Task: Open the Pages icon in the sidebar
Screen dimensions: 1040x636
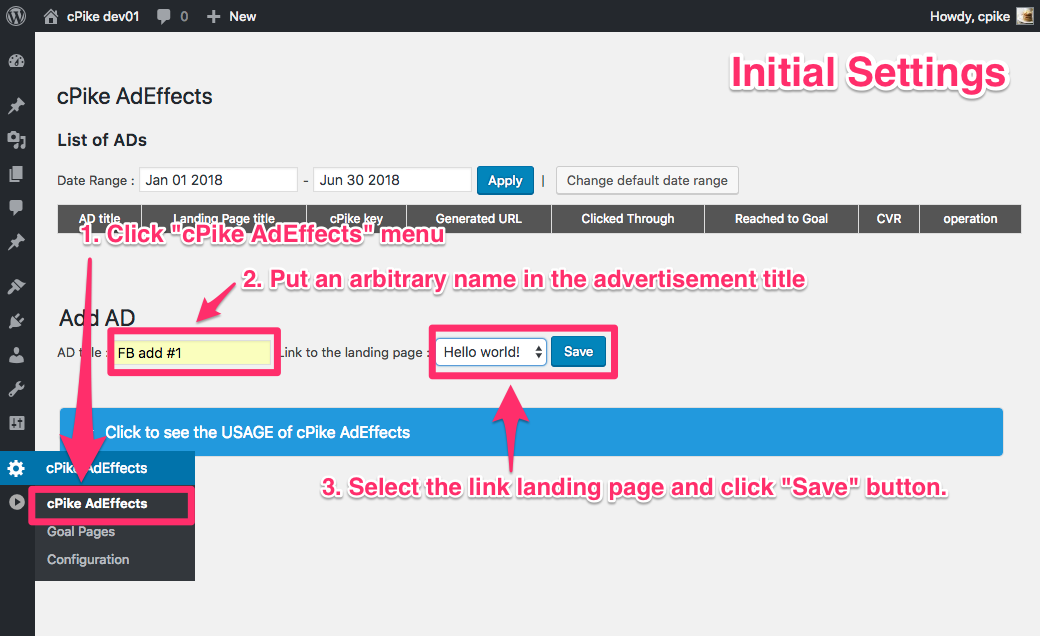Action: pyautogui.click(x=17, y=174)
